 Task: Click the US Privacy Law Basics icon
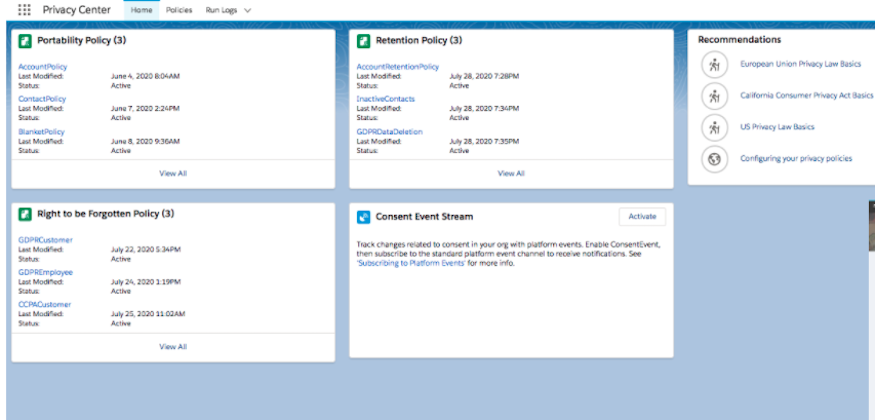714,128
